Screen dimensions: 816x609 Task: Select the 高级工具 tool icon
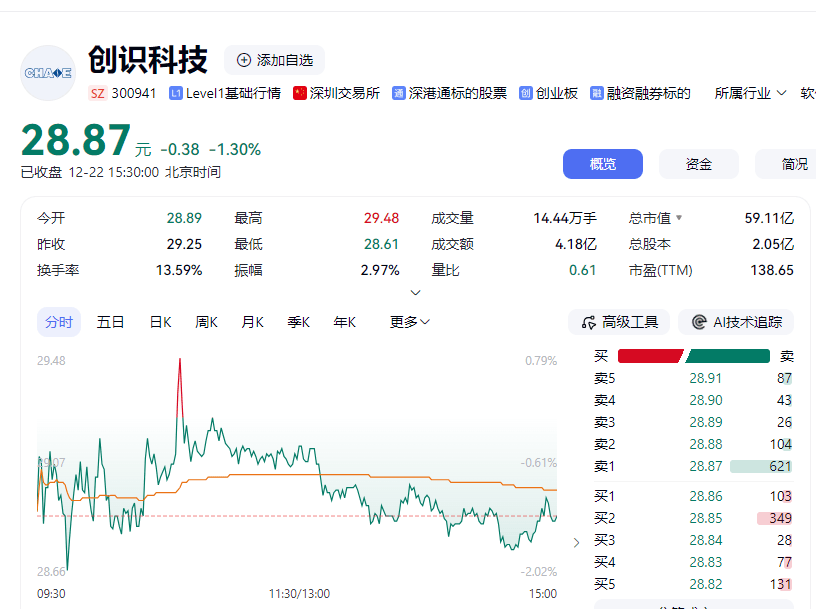(591, 322)
